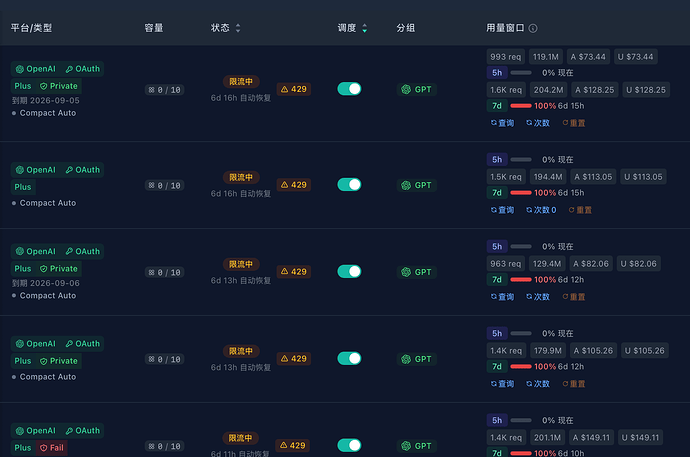Click the Private shield tag expiring 2026-09-06

[x=59, y=269]
